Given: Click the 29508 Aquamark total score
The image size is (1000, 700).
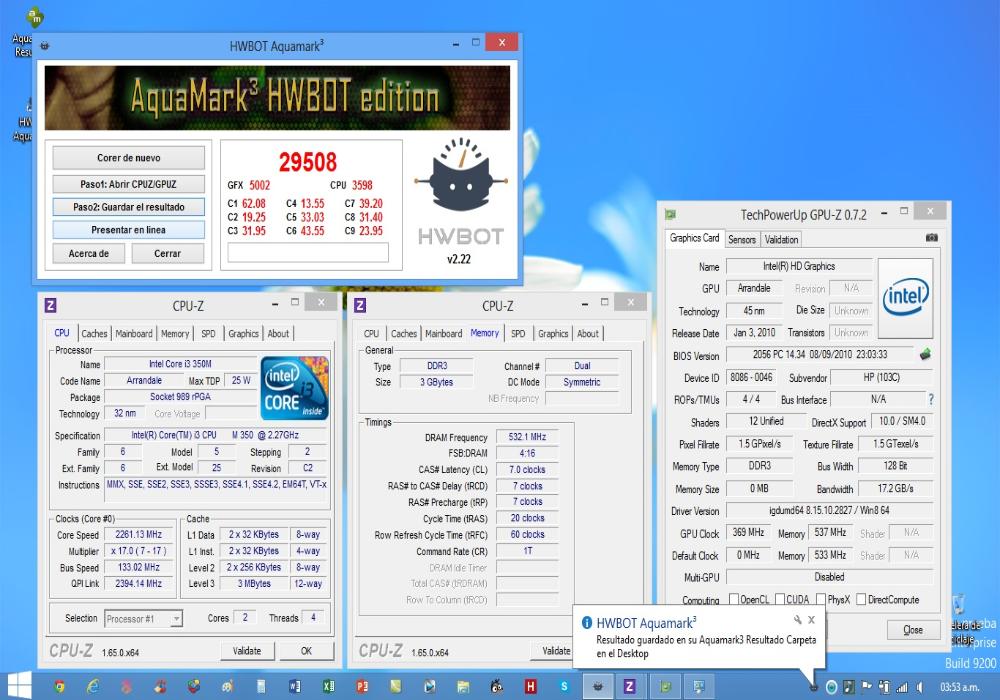Looking at the screenshot, I should (x=307, y=162).
